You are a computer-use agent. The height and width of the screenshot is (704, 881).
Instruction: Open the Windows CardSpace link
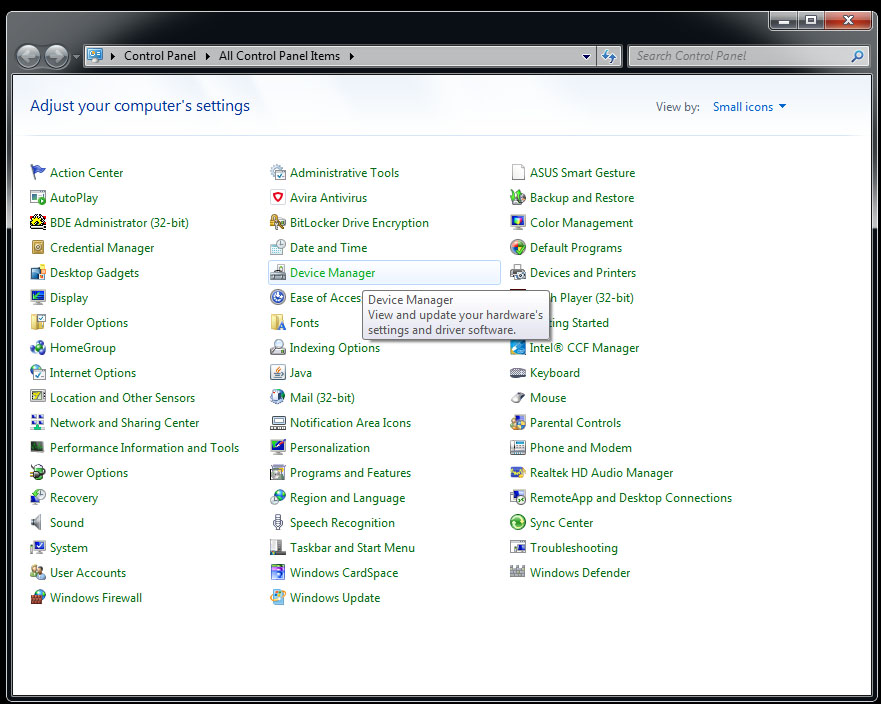pyautogui.click(x=344, y=573)
